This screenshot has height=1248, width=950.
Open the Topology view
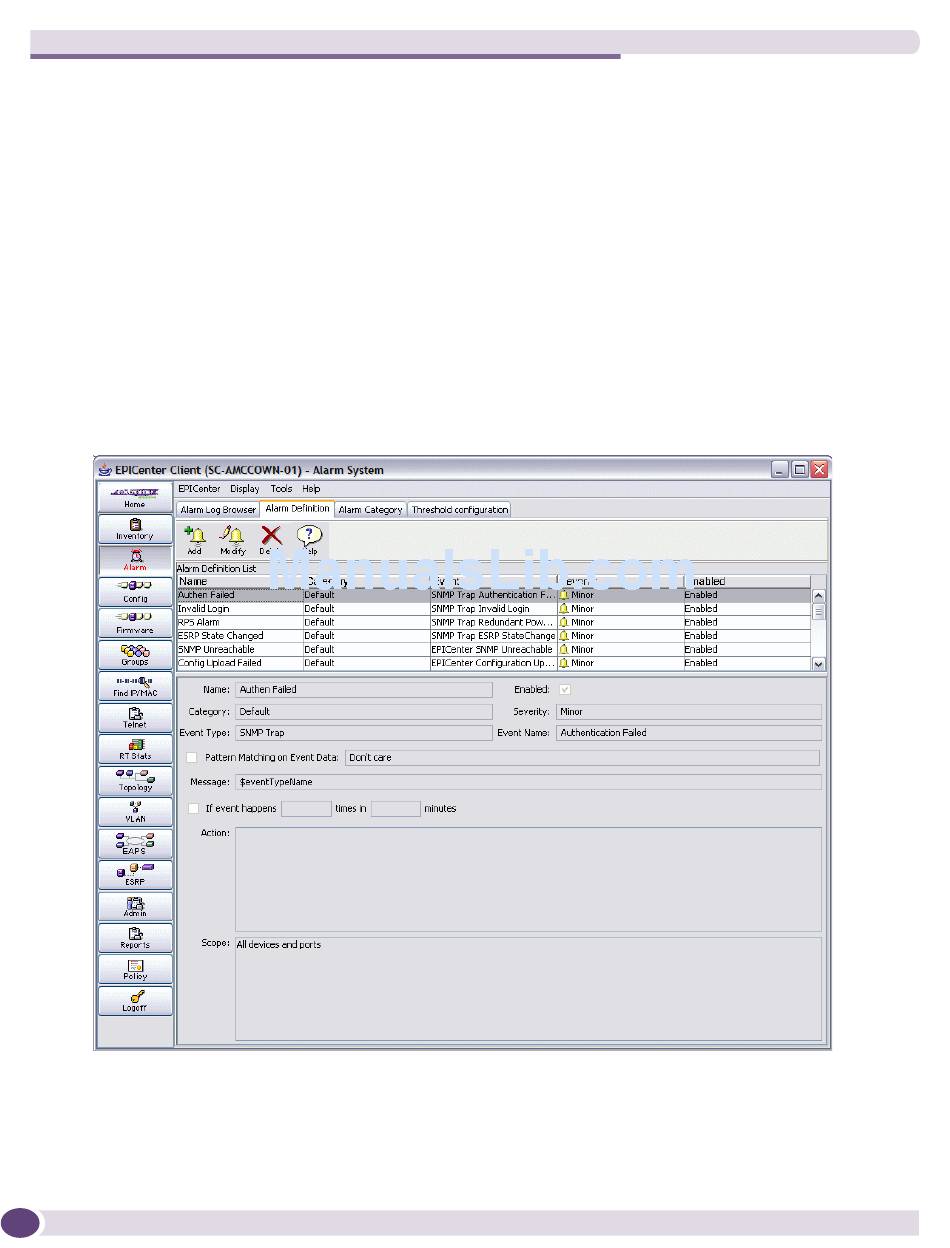[135, 780]
